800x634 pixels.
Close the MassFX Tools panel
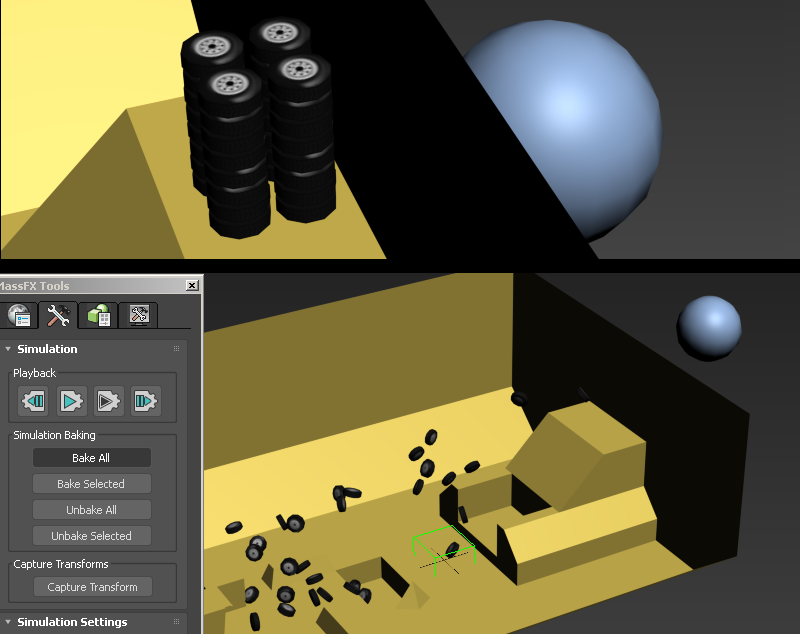click(192, 285)
